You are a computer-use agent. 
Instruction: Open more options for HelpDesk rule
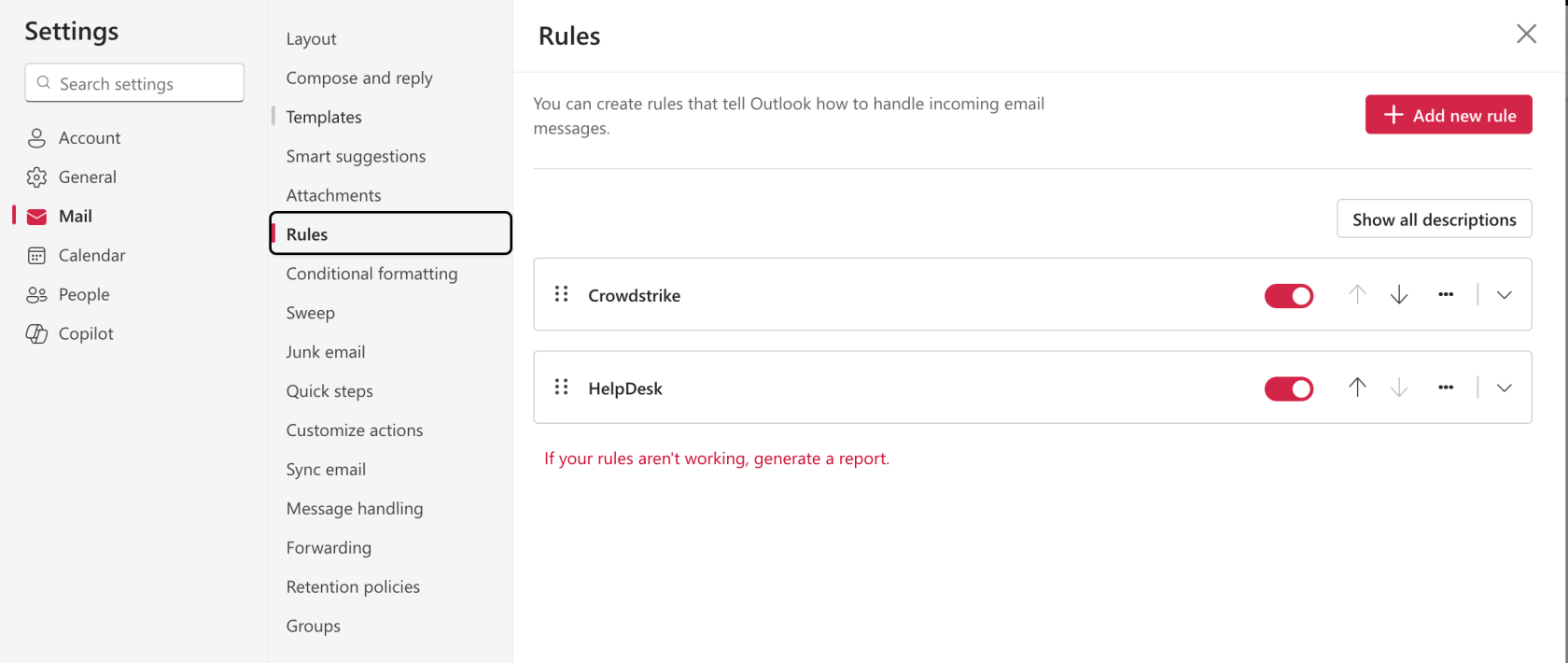1446,388
